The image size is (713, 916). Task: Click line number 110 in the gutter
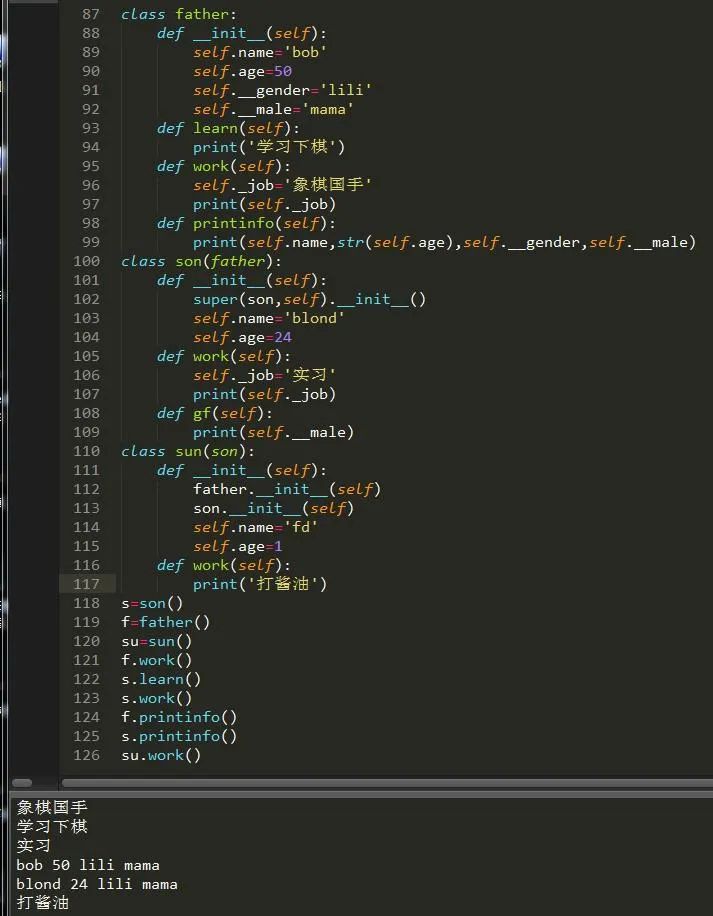86,451
